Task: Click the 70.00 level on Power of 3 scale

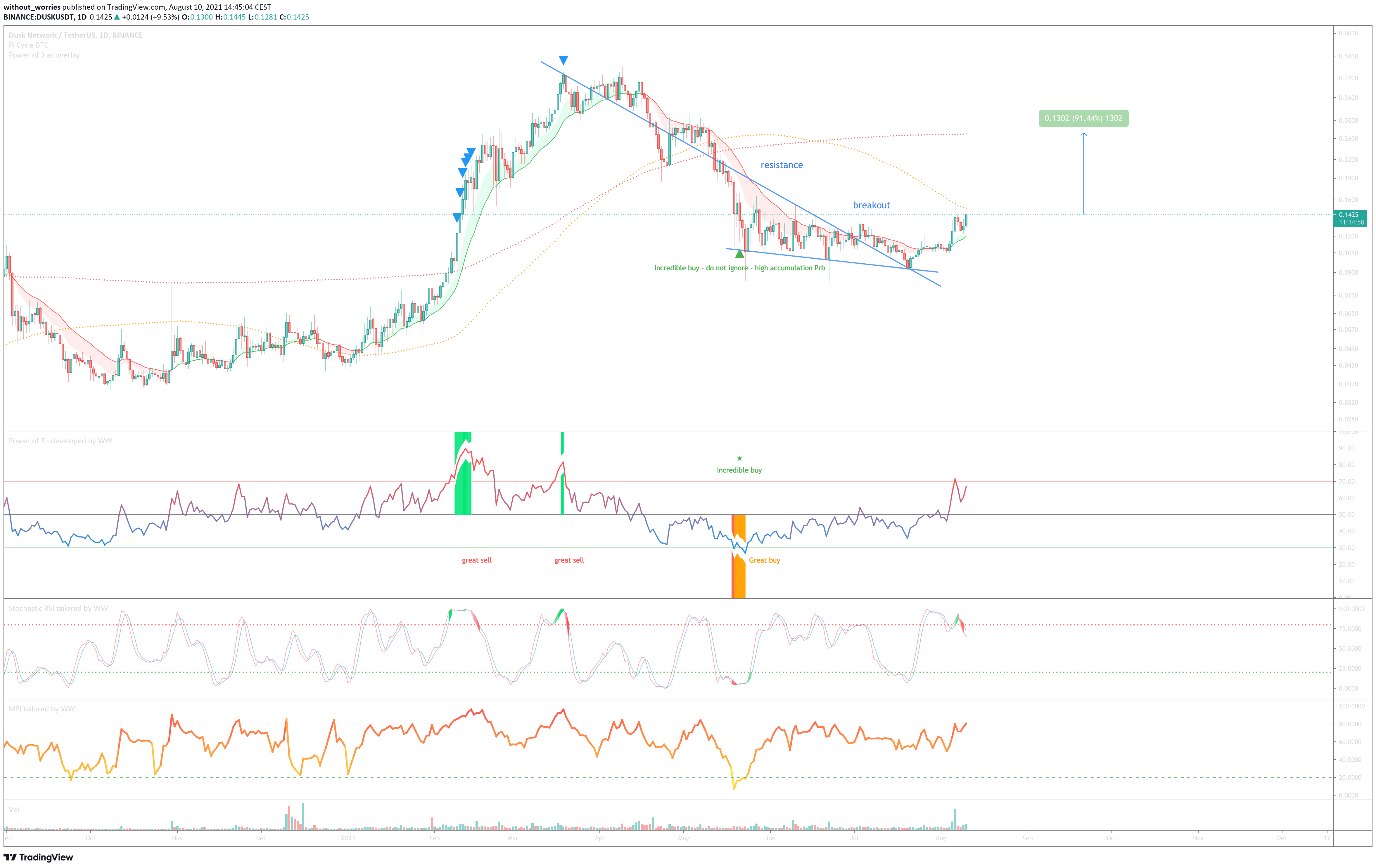Action: [1347, 482]
